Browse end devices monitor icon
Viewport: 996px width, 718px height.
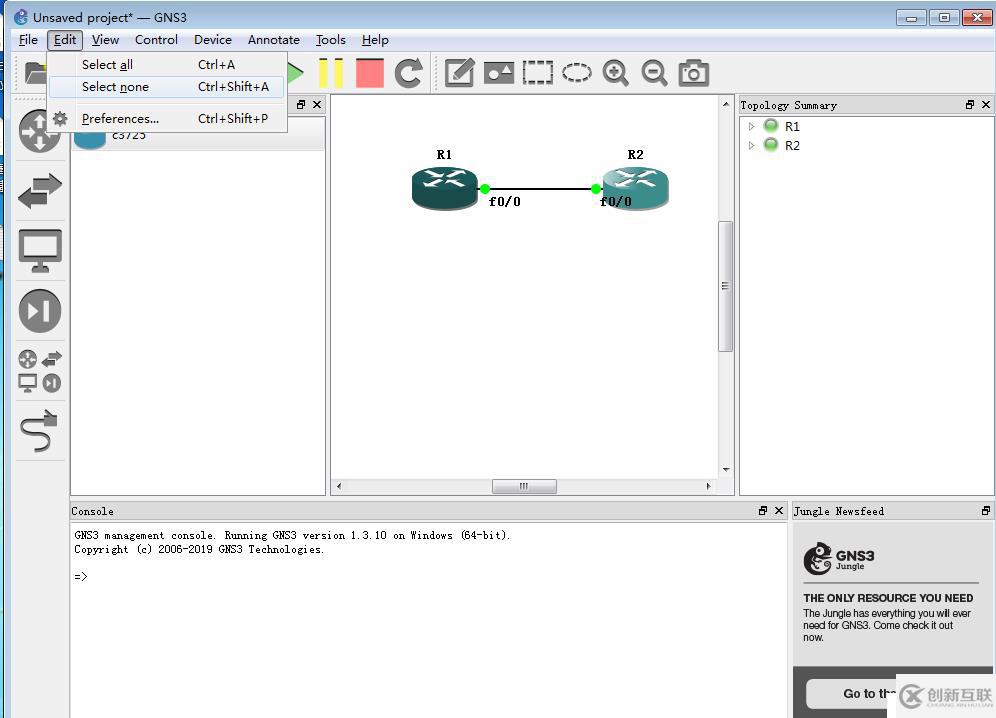pos(40,251)
